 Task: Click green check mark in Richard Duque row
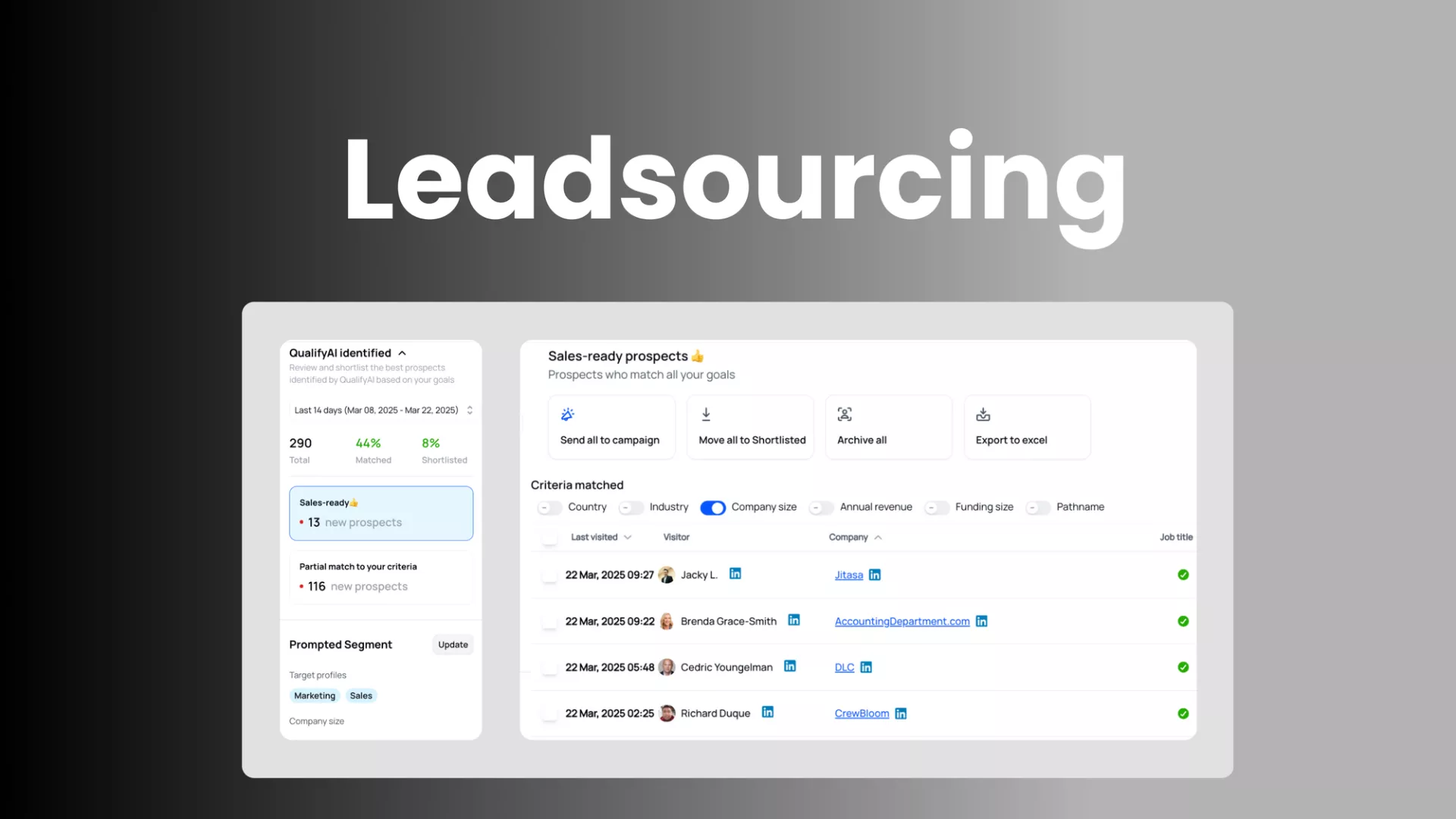(1183, 714)
